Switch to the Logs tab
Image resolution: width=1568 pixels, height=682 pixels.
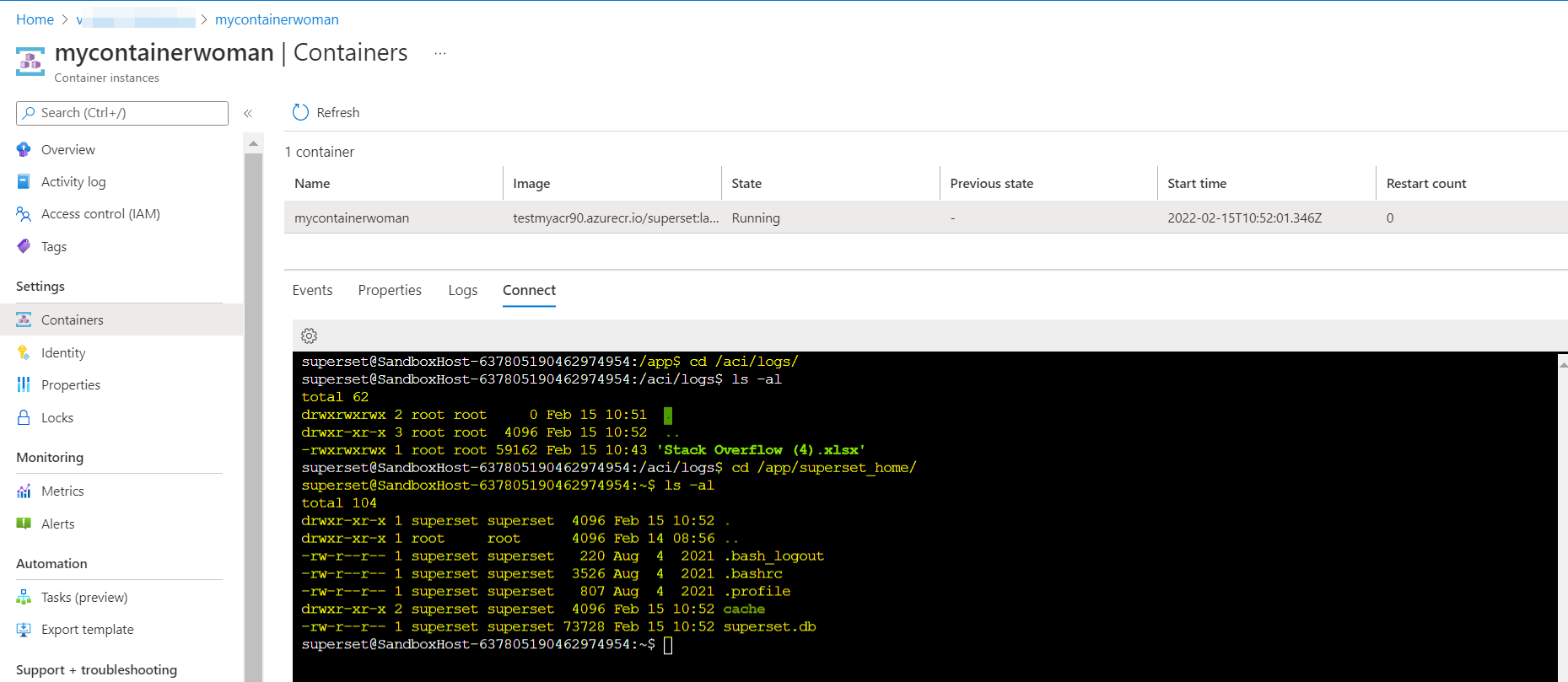point(463,290)
